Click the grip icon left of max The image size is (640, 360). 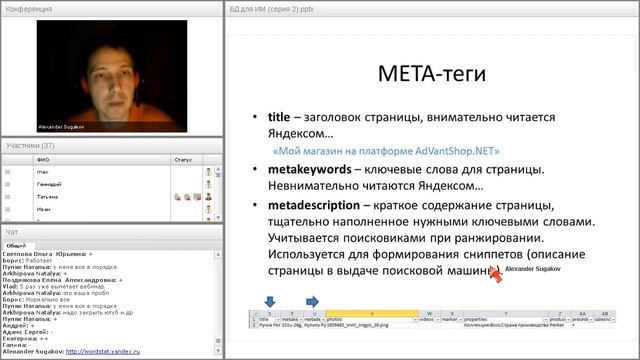coord(7,172)
